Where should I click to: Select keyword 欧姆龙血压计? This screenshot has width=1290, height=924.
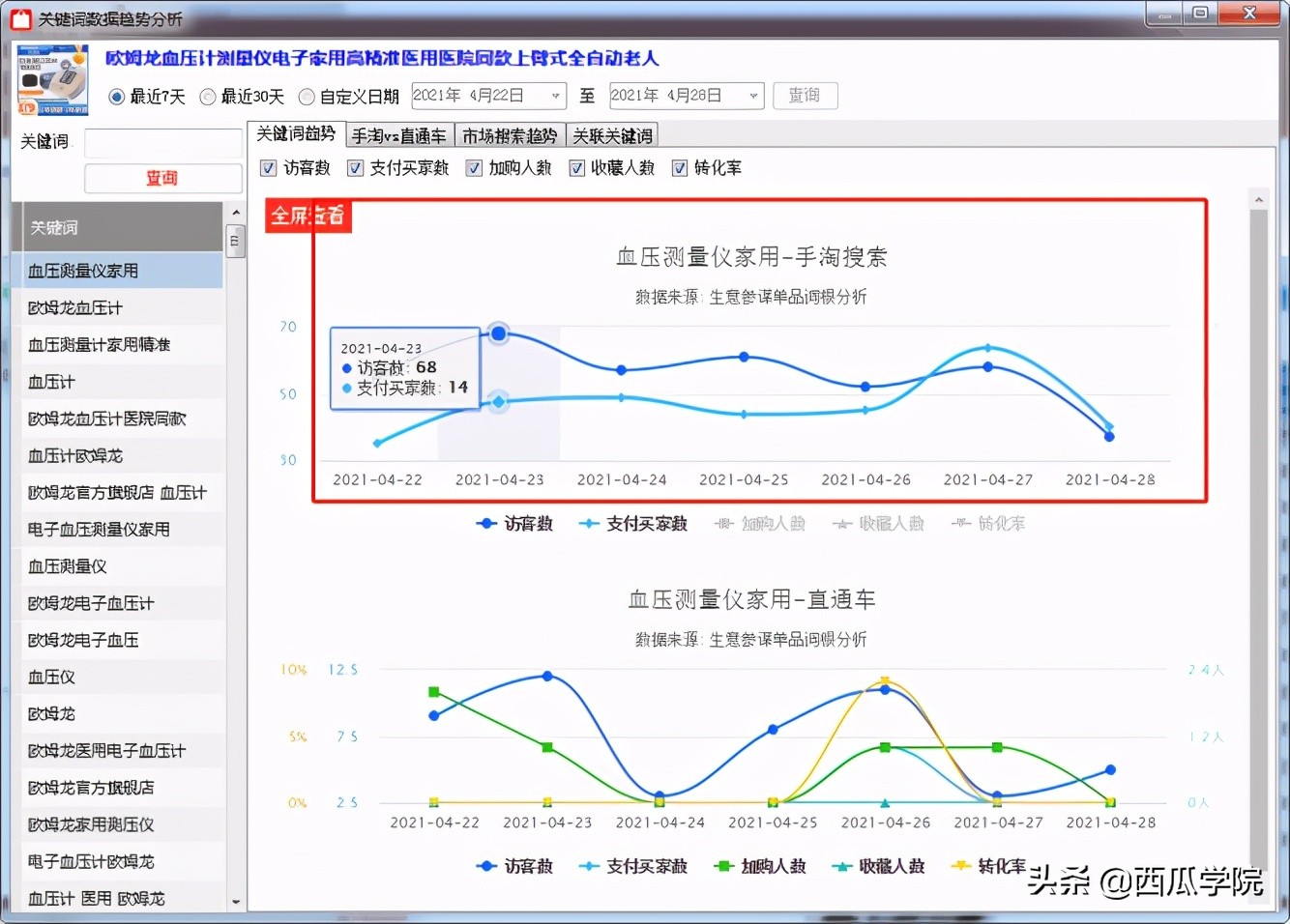pyautogui.click(x=120, y=307)
